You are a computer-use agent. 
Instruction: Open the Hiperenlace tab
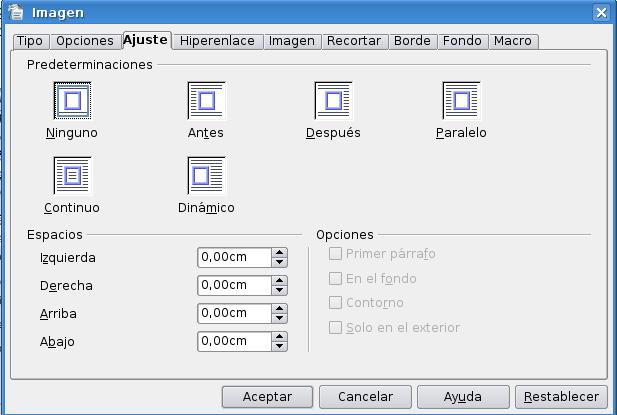pyautogui.click(x=218, y=41)
